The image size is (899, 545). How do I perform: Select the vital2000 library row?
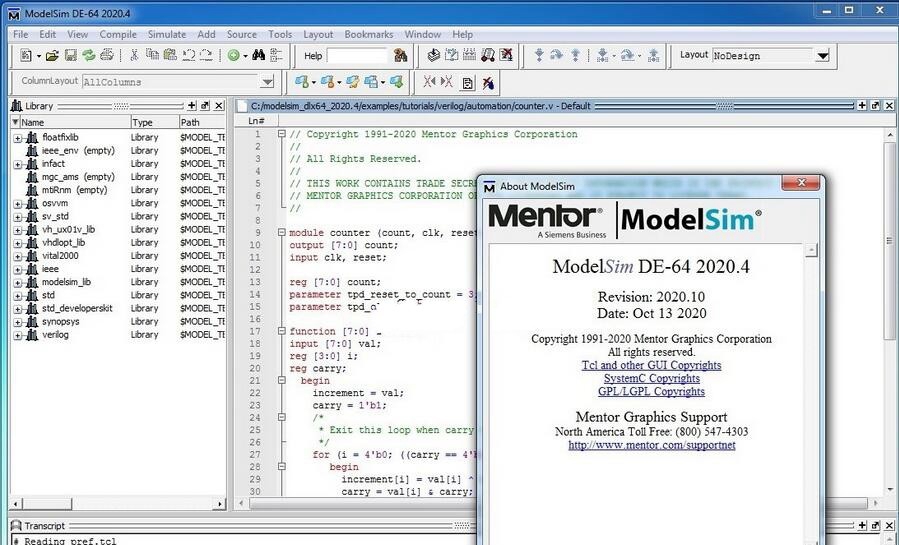click(x=60, y=256)
